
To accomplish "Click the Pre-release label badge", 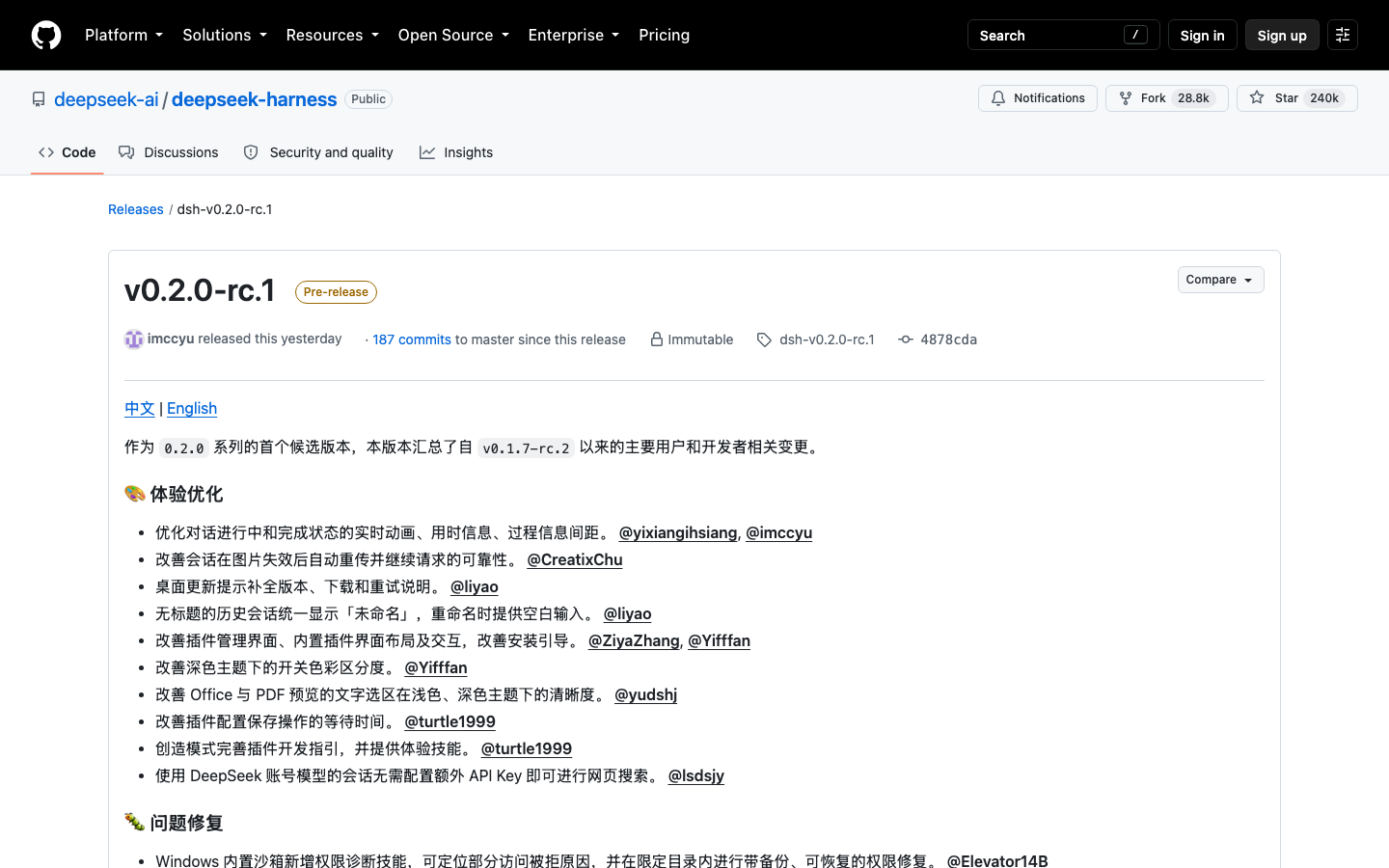I will [336, 292].
